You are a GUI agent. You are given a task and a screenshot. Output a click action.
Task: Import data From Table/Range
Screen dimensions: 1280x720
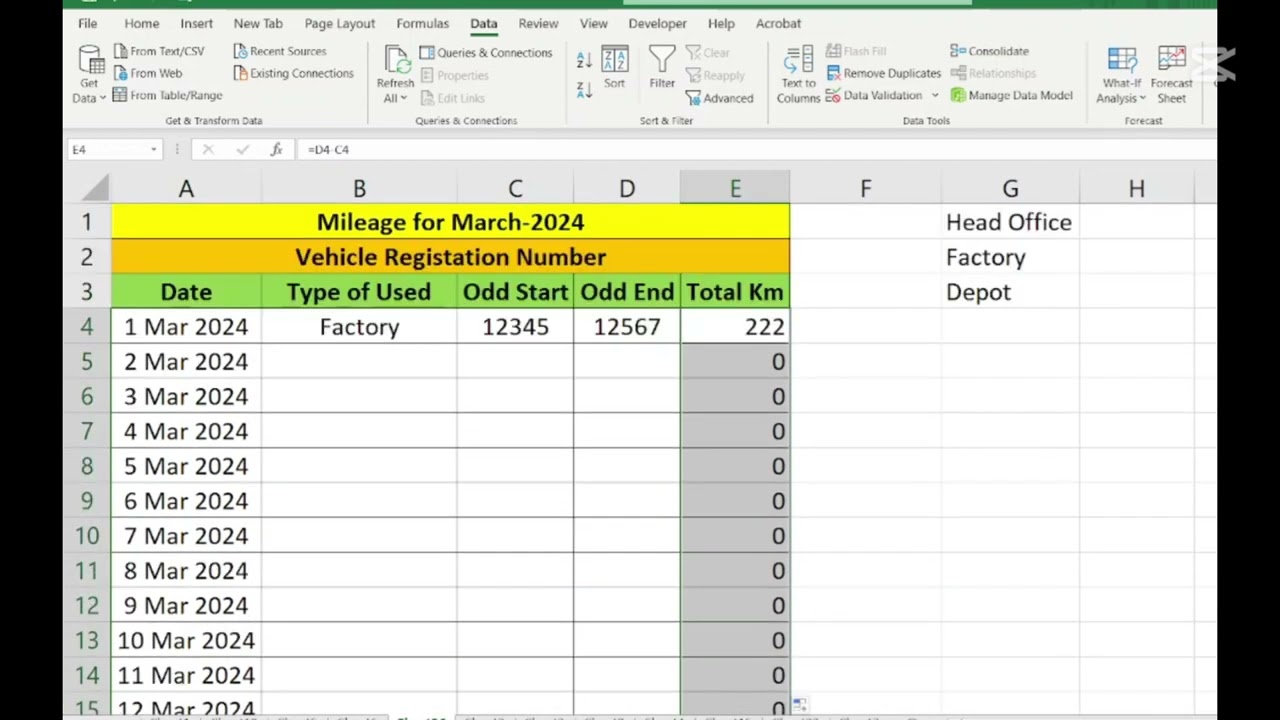click(x=167, y=95)
